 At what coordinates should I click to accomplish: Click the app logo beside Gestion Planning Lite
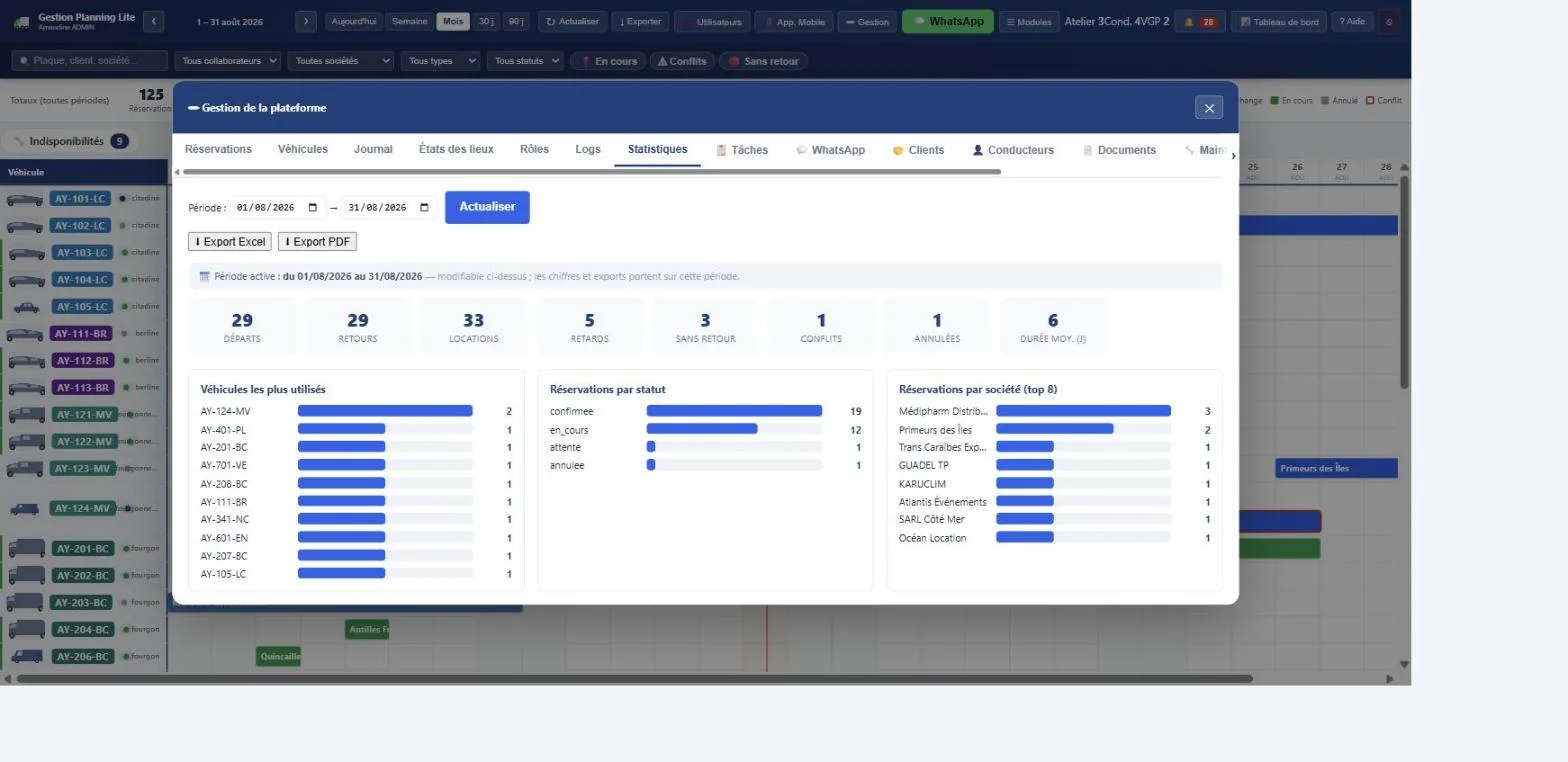pyautogui.click(x=21, y=21)
